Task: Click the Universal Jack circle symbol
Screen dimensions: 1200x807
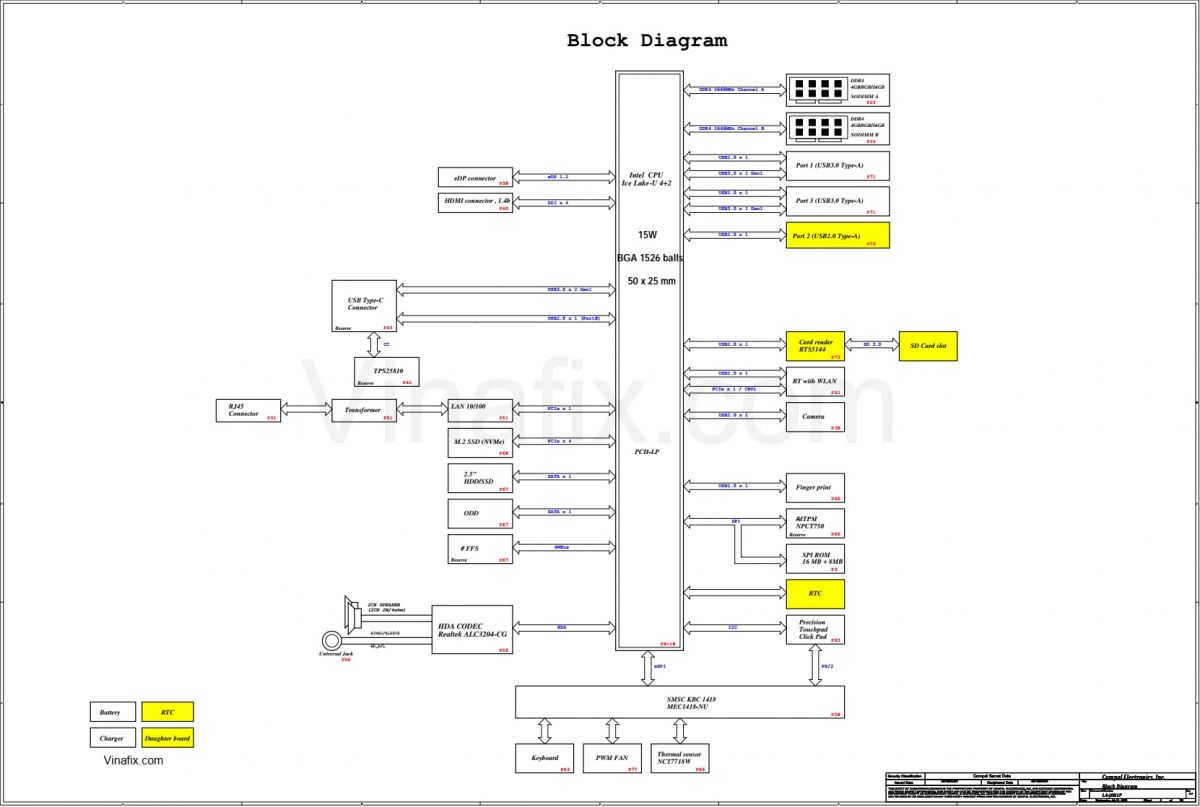Action: tap(333, 641)
